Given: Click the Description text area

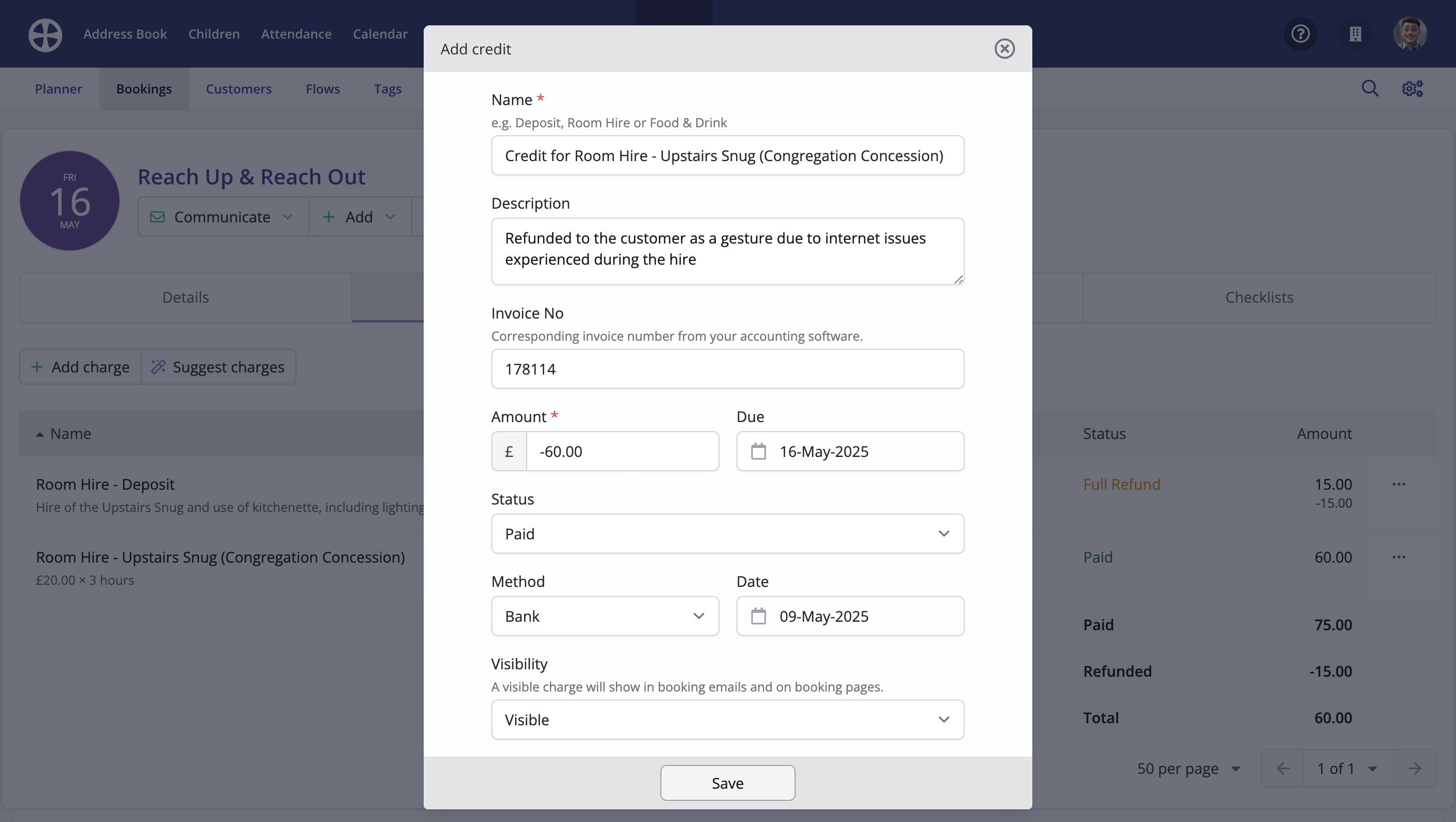Looking at the screenshot, I should click(x=727, y=251).
